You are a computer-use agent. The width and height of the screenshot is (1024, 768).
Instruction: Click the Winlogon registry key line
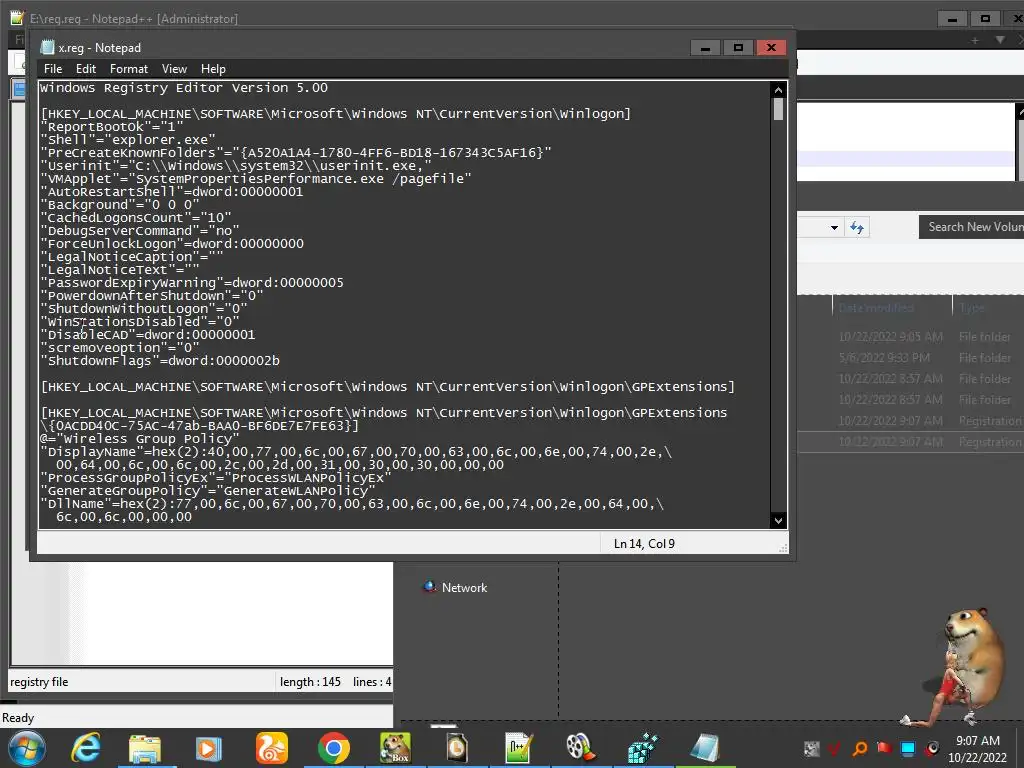(x=336, y=114)
